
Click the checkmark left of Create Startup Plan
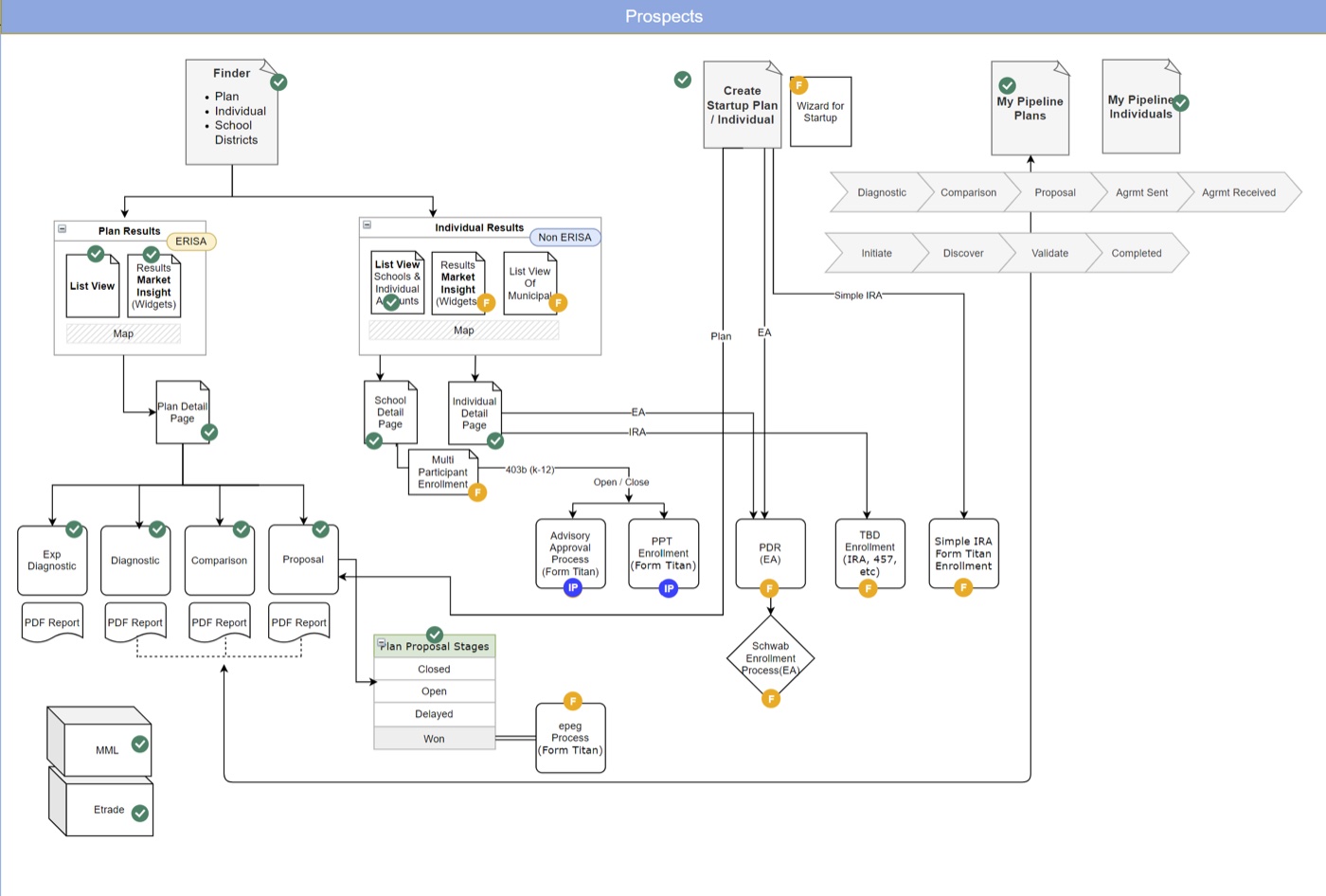[683, 80]
